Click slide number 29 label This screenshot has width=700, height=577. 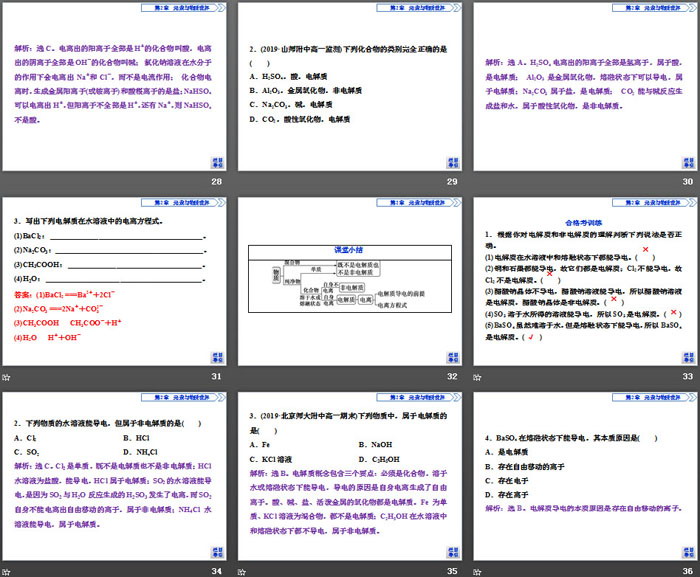(x=452, y=181)
